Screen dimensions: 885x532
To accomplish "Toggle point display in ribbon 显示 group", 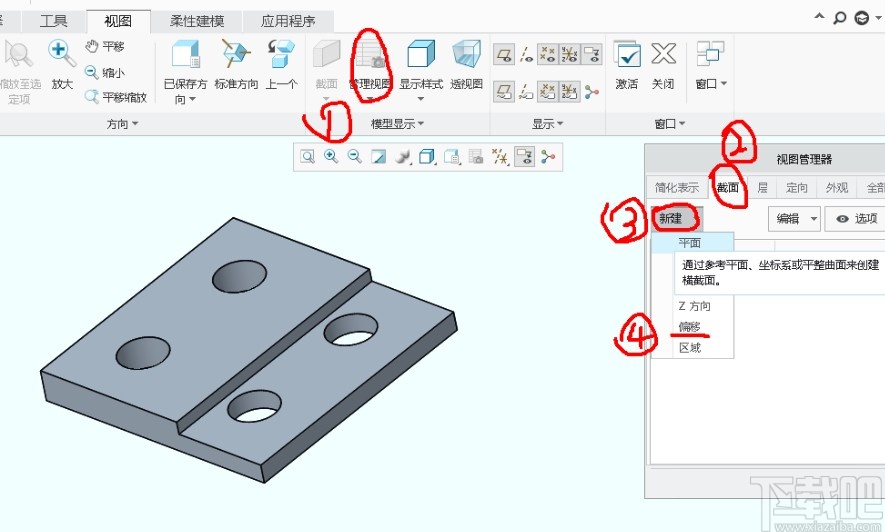I will click(x=547, y=55).
